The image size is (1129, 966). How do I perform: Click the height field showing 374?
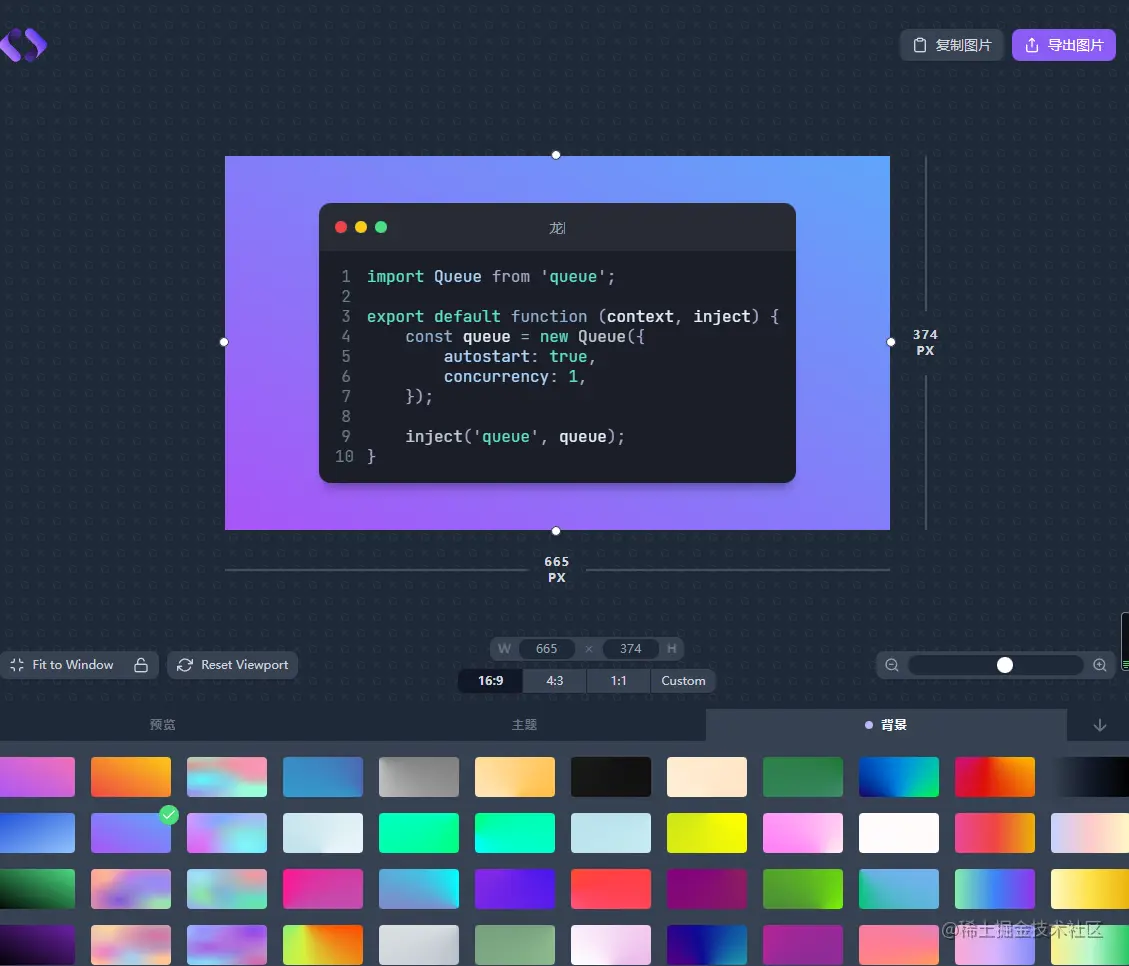pos(630,649)
